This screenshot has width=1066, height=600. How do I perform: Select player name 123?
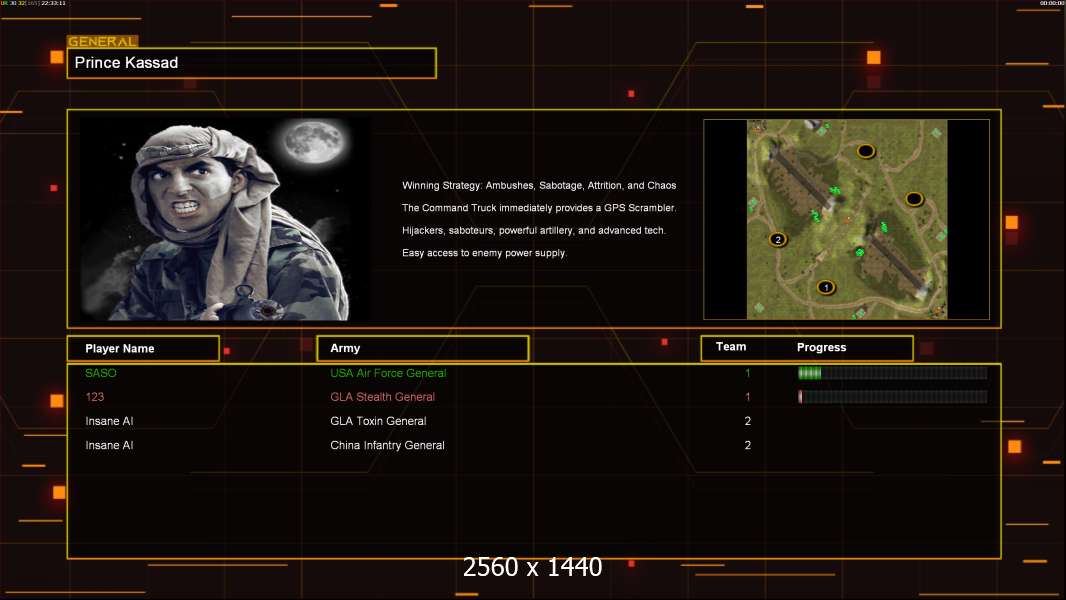point(94,397)
